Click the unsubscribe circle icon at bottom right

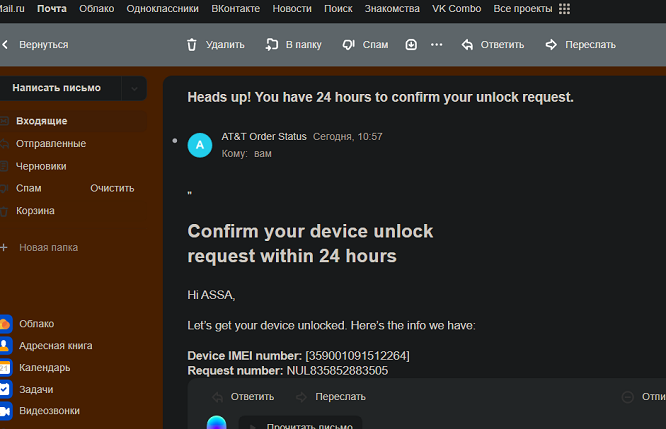(628, 397)
